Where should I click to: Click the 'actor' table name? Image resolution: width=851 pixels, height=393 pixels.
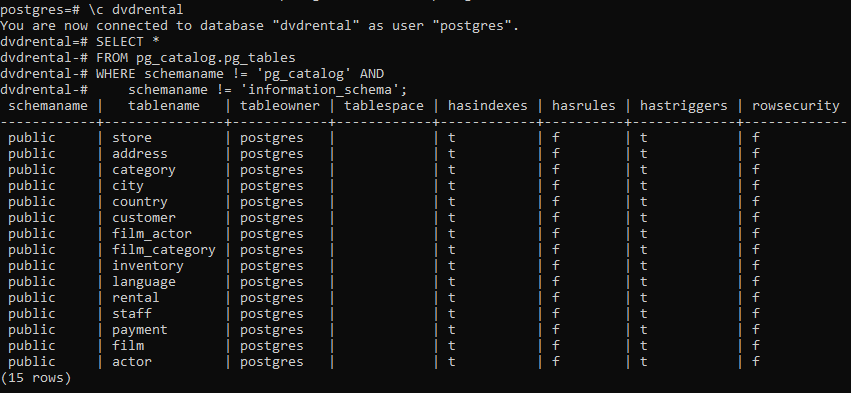pos(132,362)
